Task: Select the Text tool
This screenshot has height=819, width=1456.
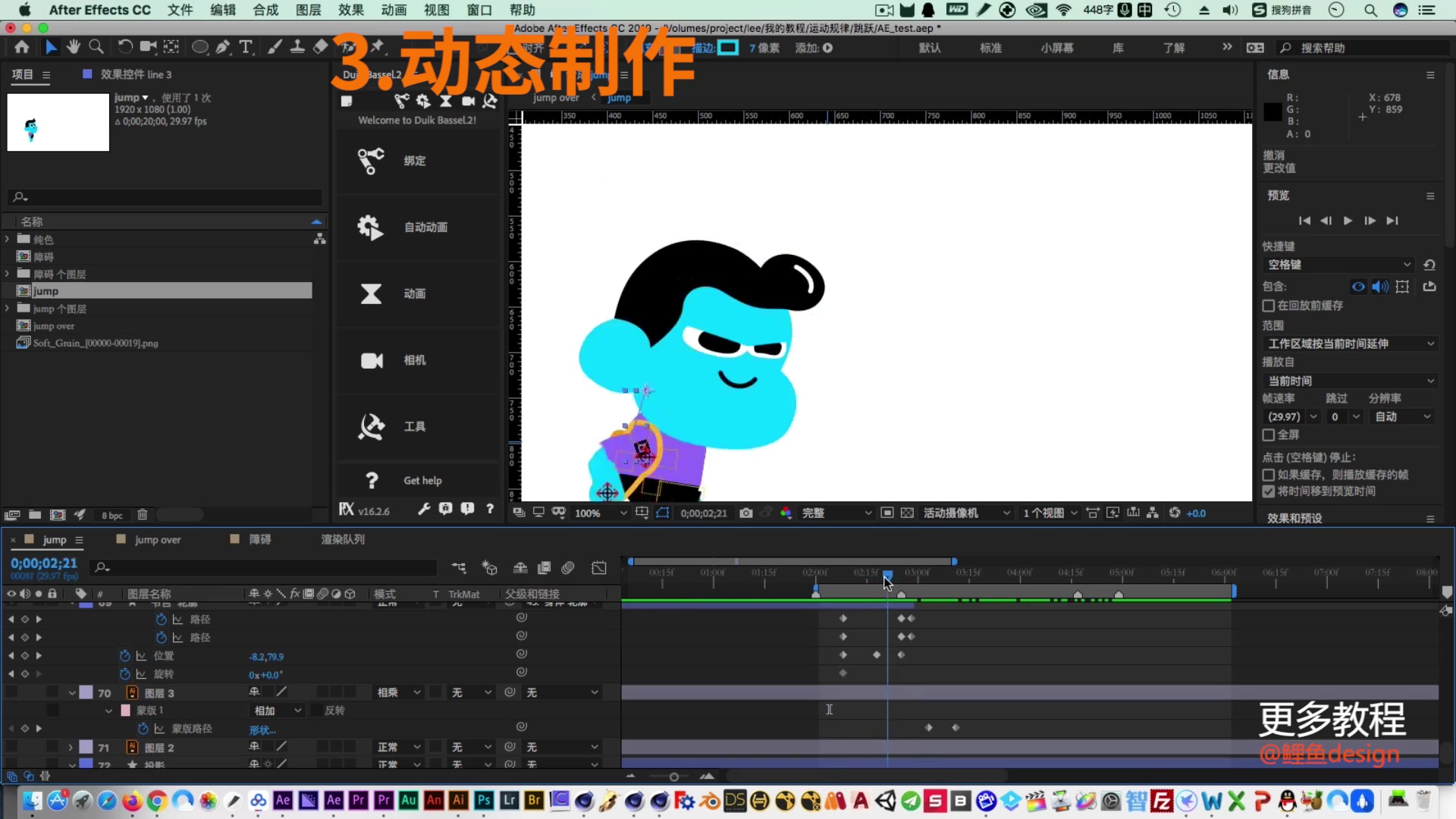Action: (246, 46)
